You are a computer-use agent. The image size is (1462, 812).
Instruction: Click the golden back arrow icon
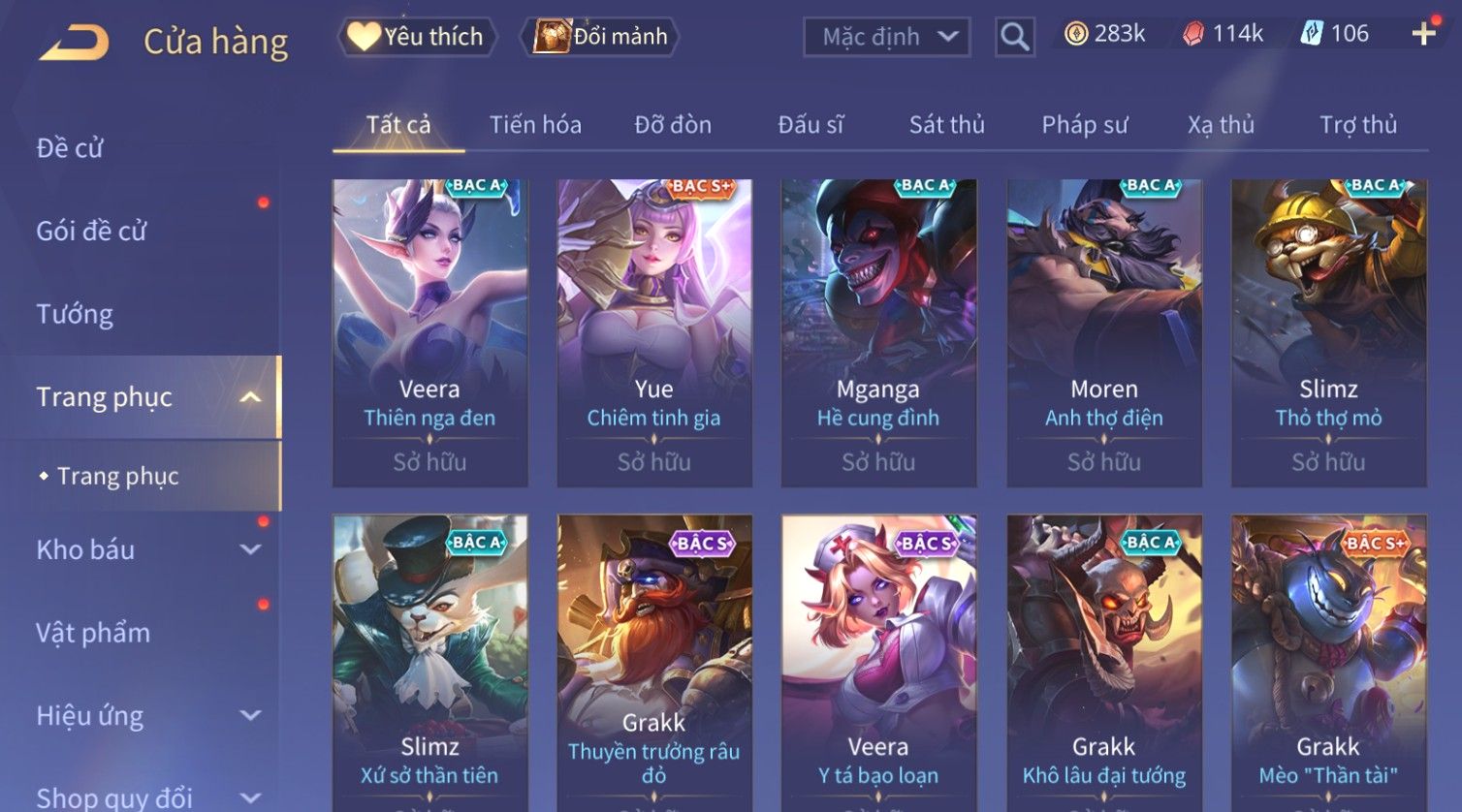click(74, 42)
